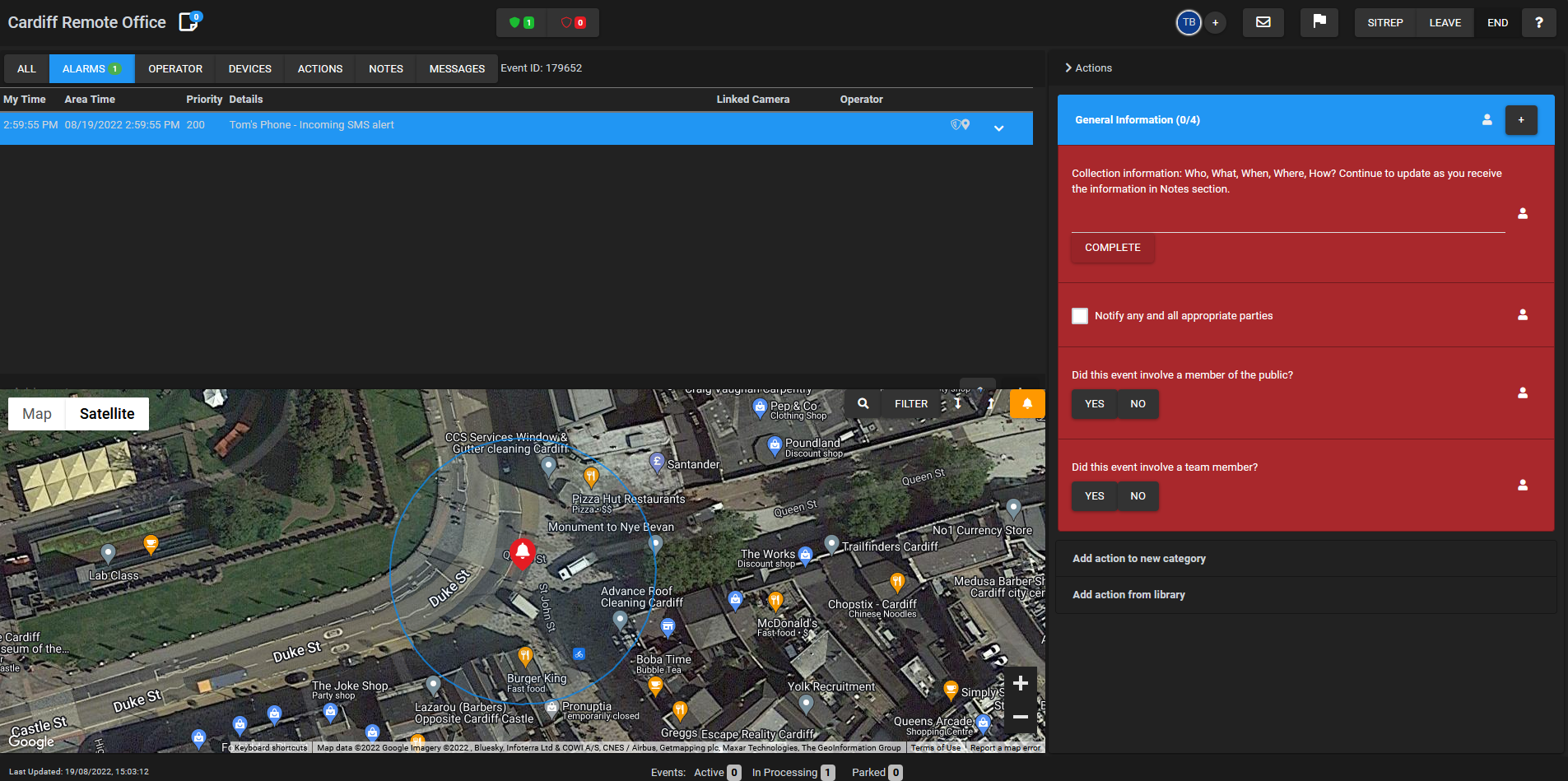Add an operator with the round plus button
Image resolution: width=1568 pixels, height=781 pixels.
coord(1216,22)
